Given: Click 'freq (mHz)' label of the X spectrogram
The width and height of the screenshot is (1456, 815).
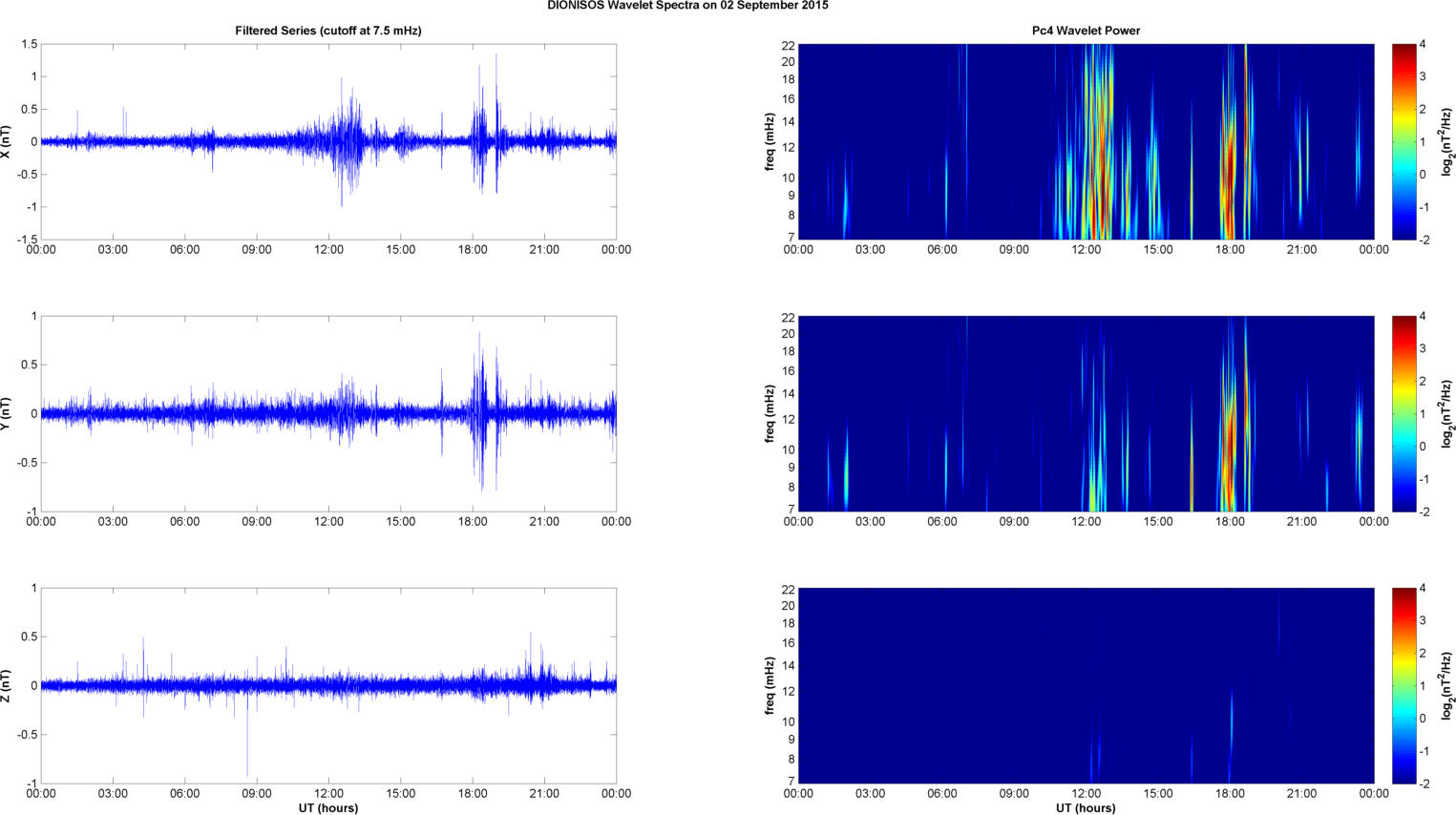Looking at the screenshot, I should [x=770, y=141].
